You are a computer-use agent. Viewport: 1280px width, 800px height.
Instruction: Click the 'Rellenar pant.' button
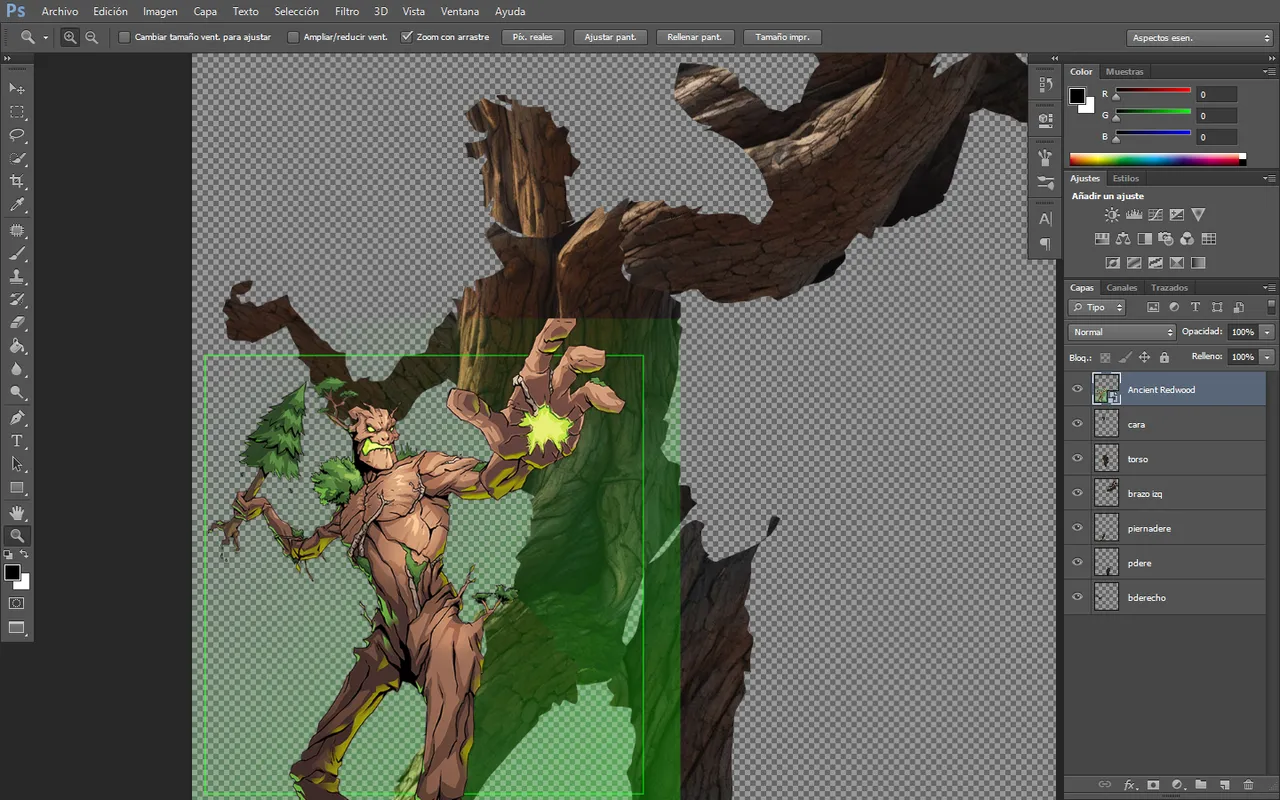pyautogui.click(x=695, y=37)
